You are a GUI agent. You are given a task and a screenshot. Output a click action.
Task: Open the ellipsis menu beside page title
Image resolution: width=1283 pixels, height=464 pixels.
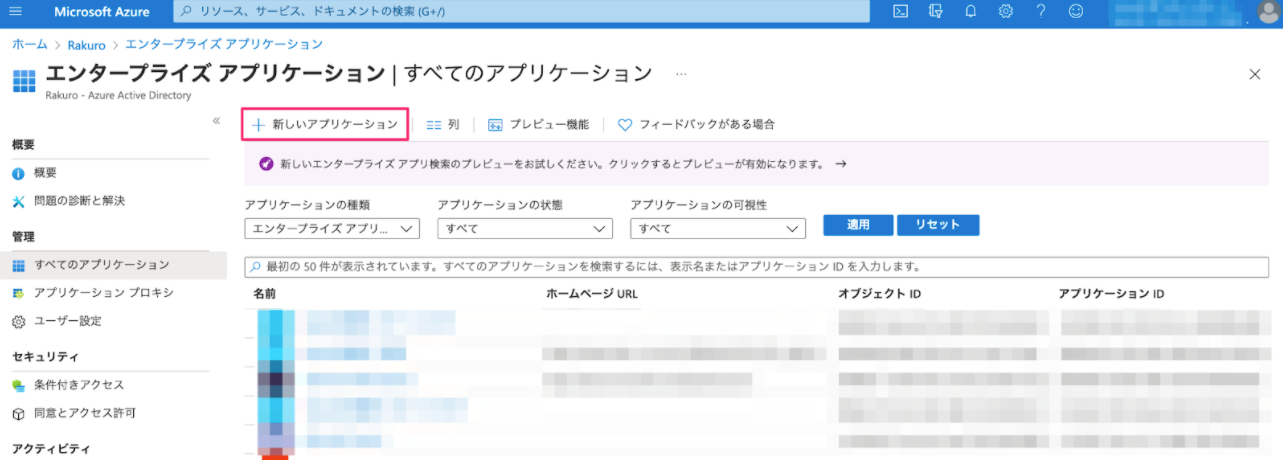pyautogui.click(x=681, y=74)
